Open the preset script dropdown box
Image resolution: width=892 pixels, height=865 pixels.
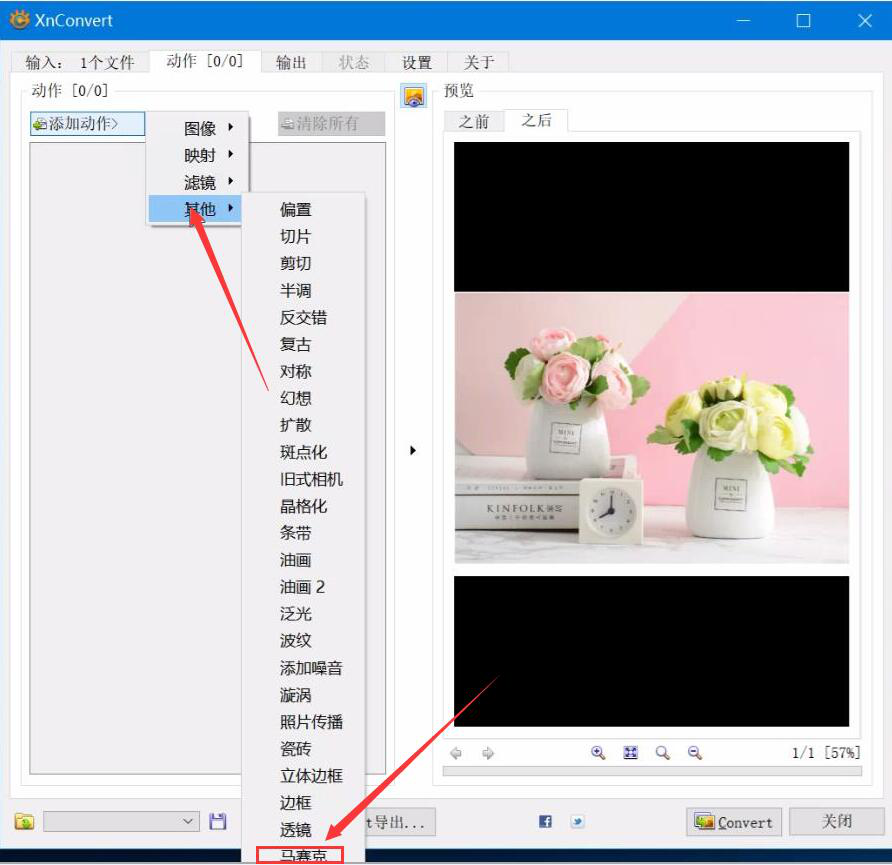click(121, 821)
